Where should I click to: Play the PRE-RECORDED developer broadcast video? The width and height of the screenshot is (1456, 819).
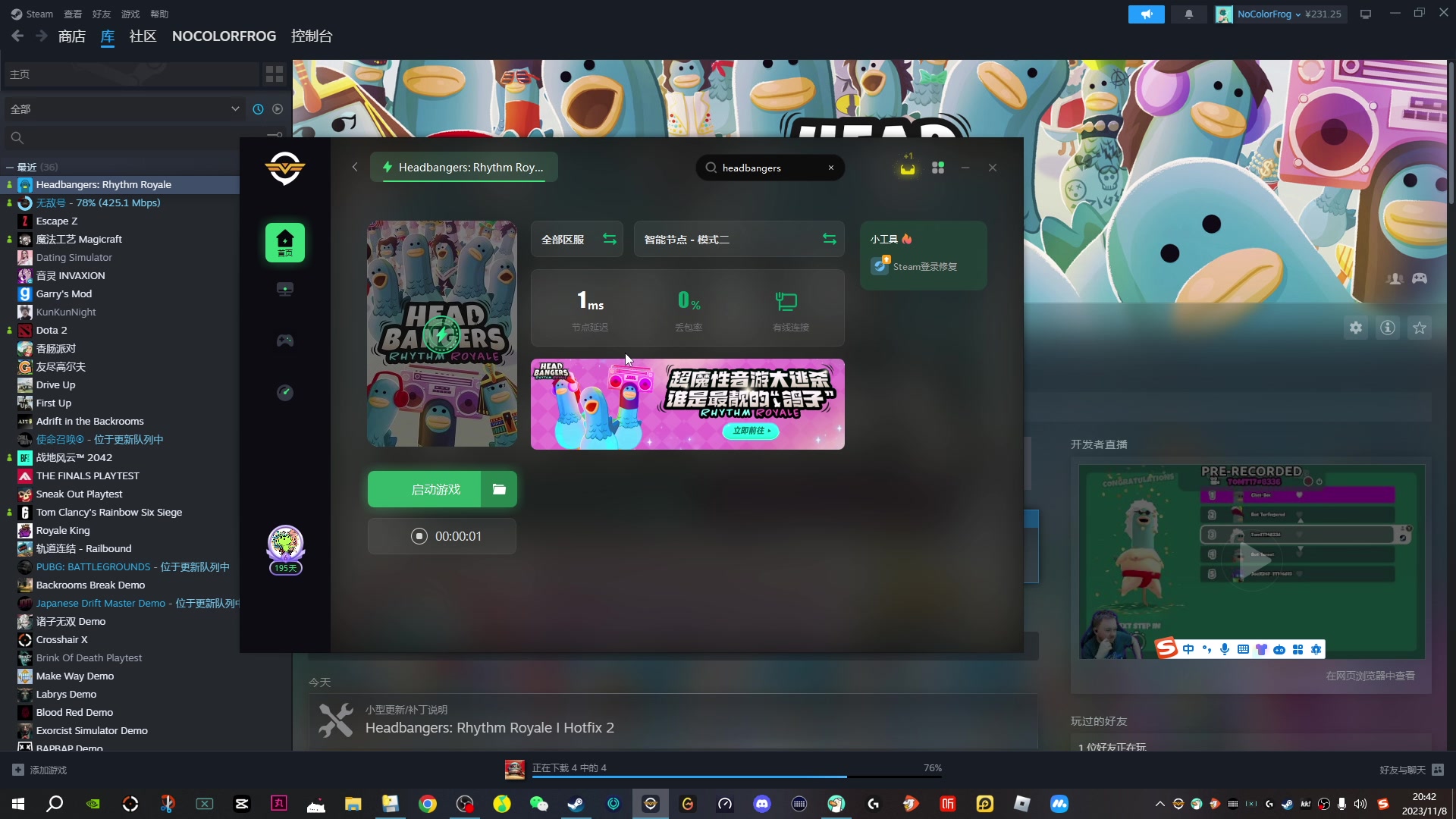point(1251,561)
